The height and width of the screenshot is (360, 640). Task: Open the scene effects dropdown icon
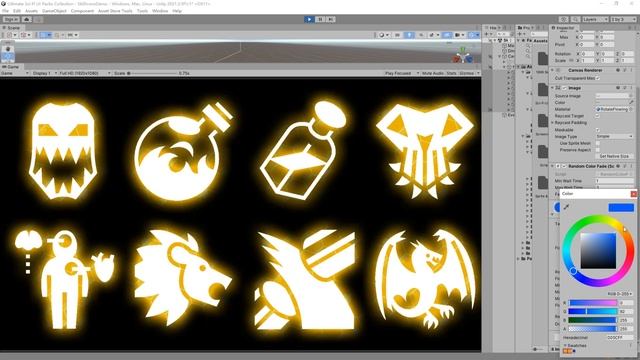(433, 35)
